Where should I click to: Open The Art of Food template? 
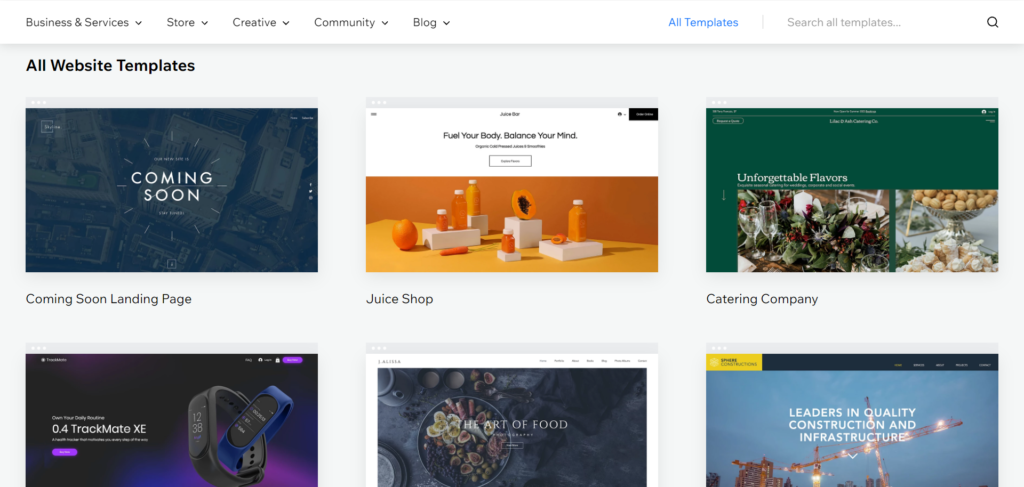512,422
